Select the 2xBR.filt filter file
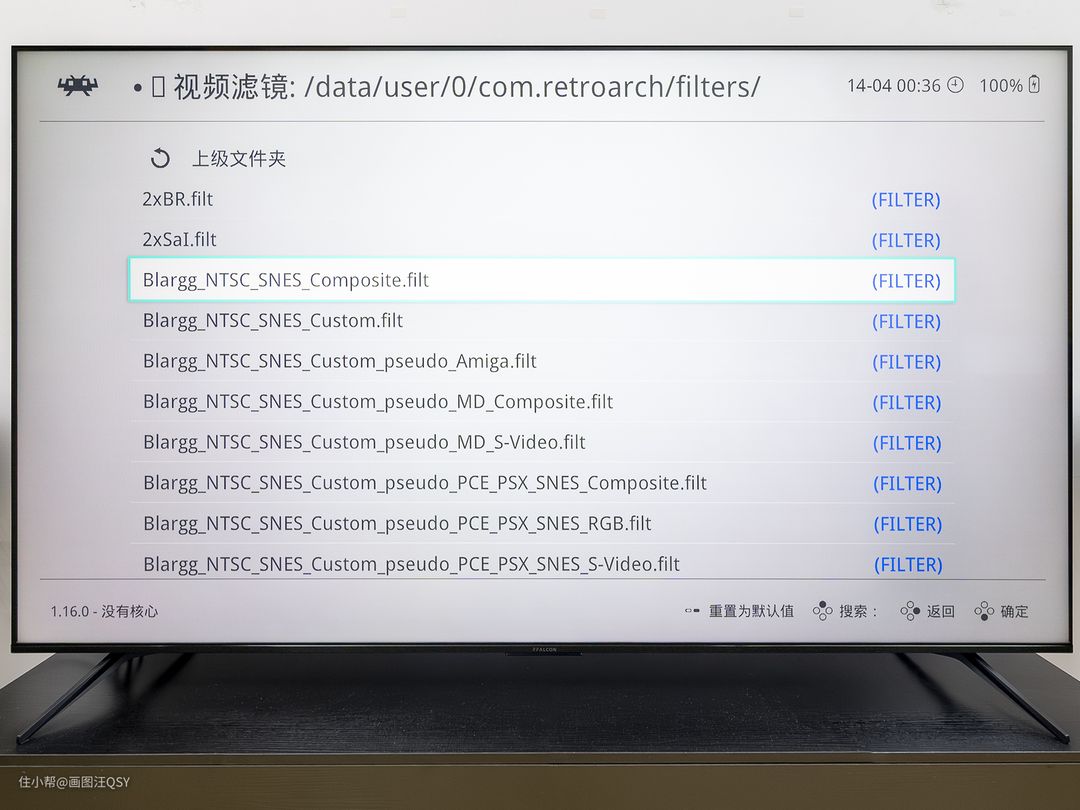This screenshot has width=1080, height=810. pyautogui.click(x=541, y=199)
